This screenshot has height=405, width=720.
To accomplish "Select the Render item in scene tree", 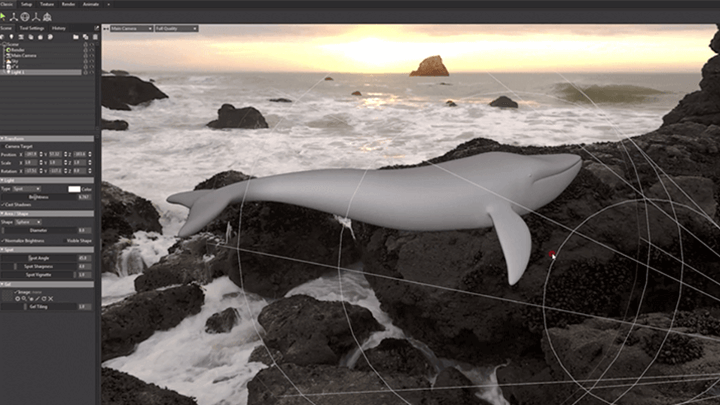I will coord(18,50).
